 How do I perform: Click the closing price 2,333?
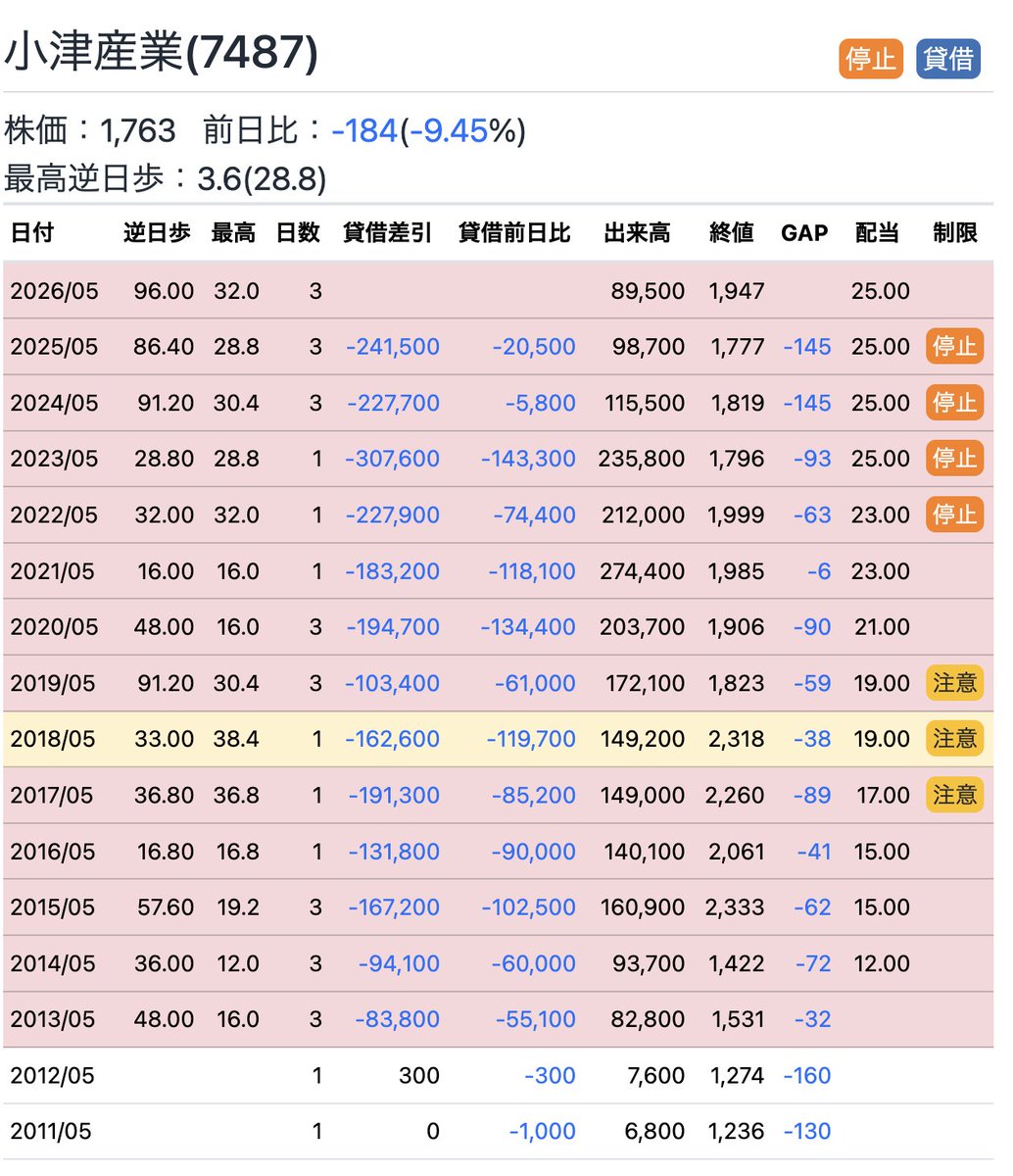(x=735, y=907)
